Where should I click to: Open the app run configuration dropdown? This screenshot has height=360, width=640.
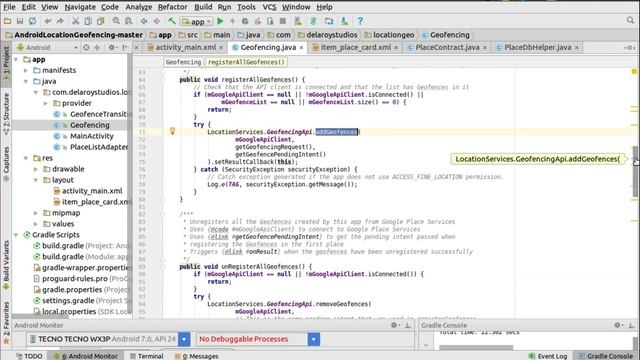pos(197,21)
